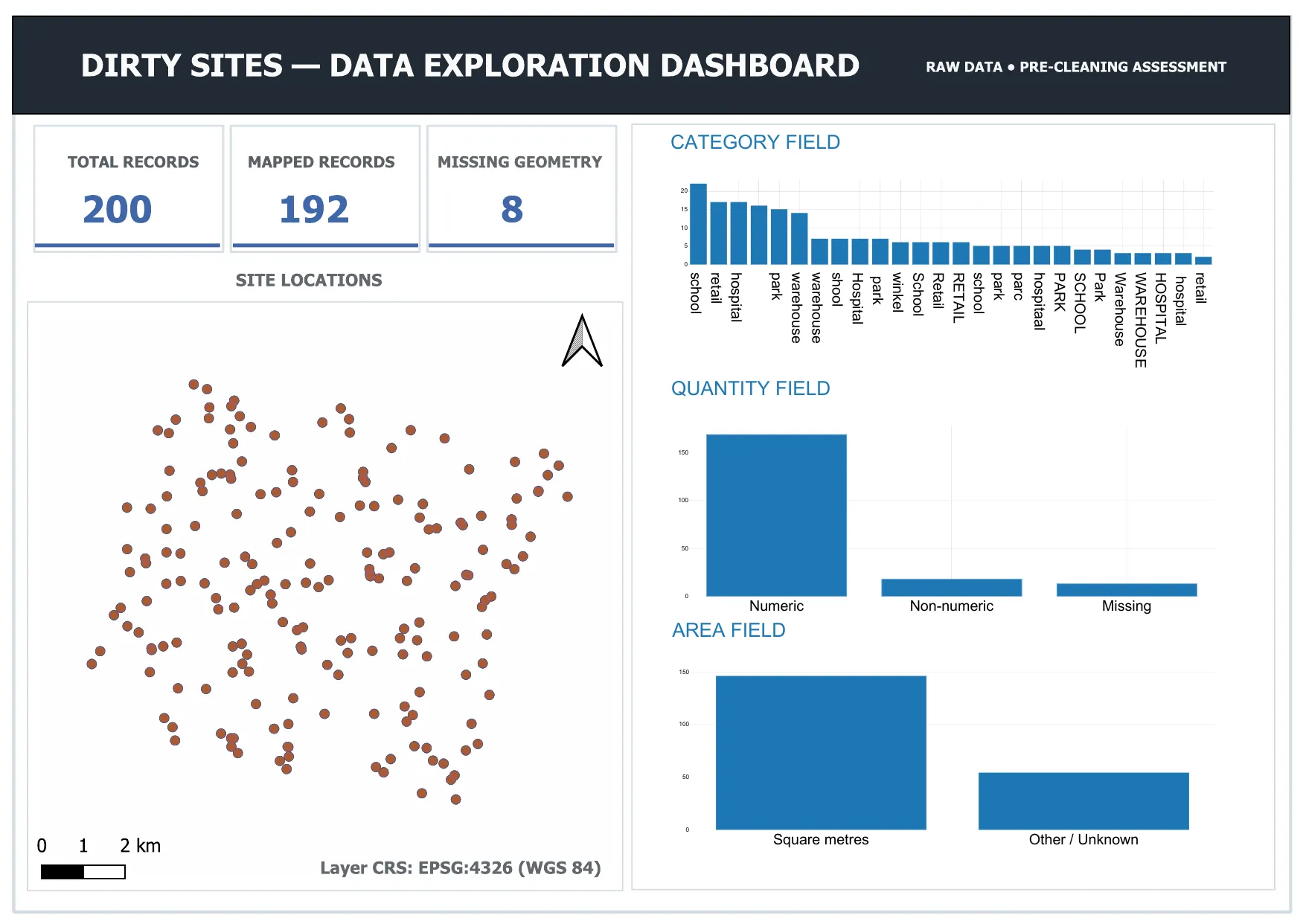Click the 'Square metres' axis label
1306x924 pixels.
click(x=821, y=840)
